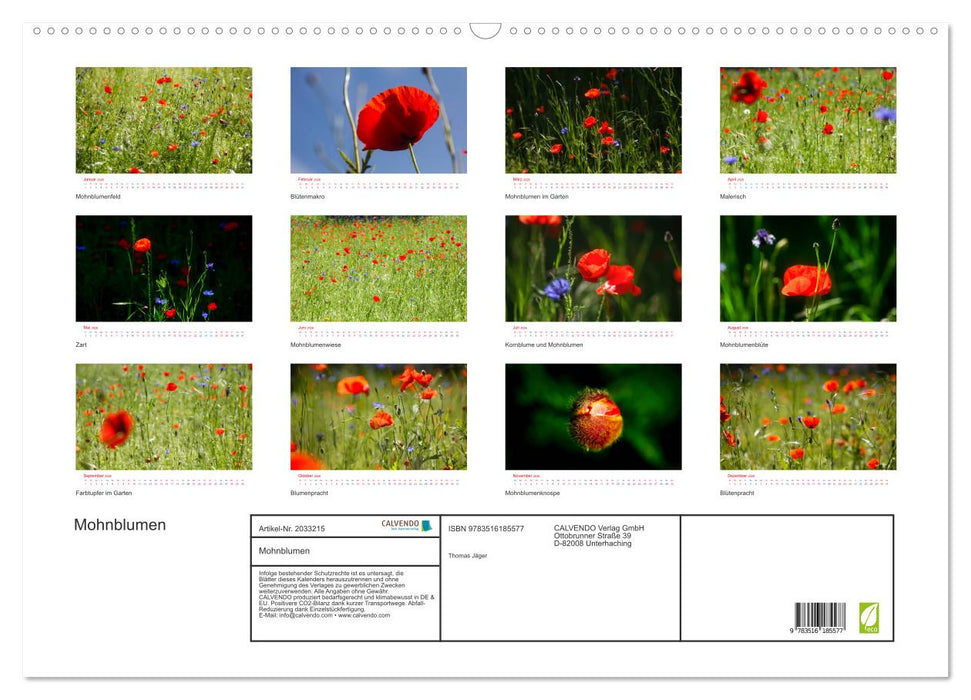Click the Blumenpracht October photo
Viewport: 971px width, 700px height.
click(378, 417)
